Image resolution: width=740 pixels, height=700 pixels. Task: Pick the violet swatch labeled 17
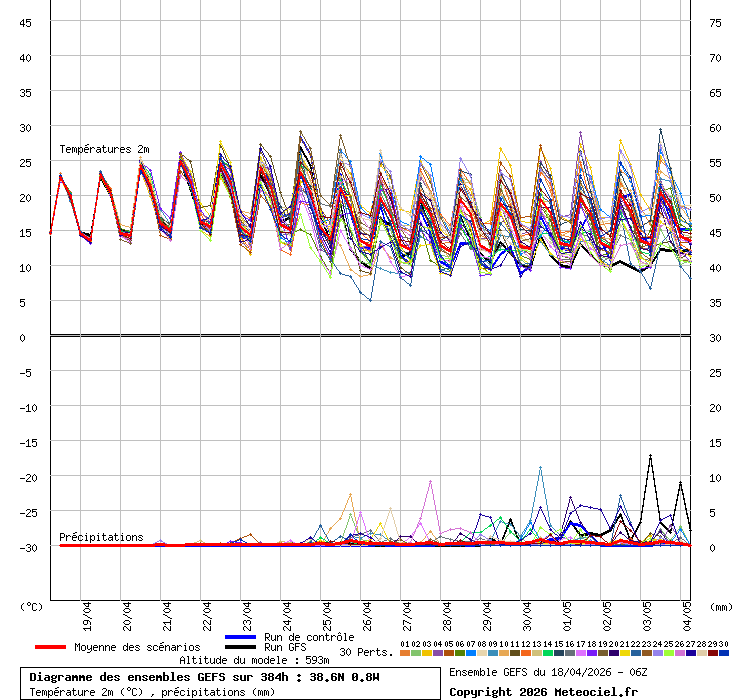pos(580,653)
